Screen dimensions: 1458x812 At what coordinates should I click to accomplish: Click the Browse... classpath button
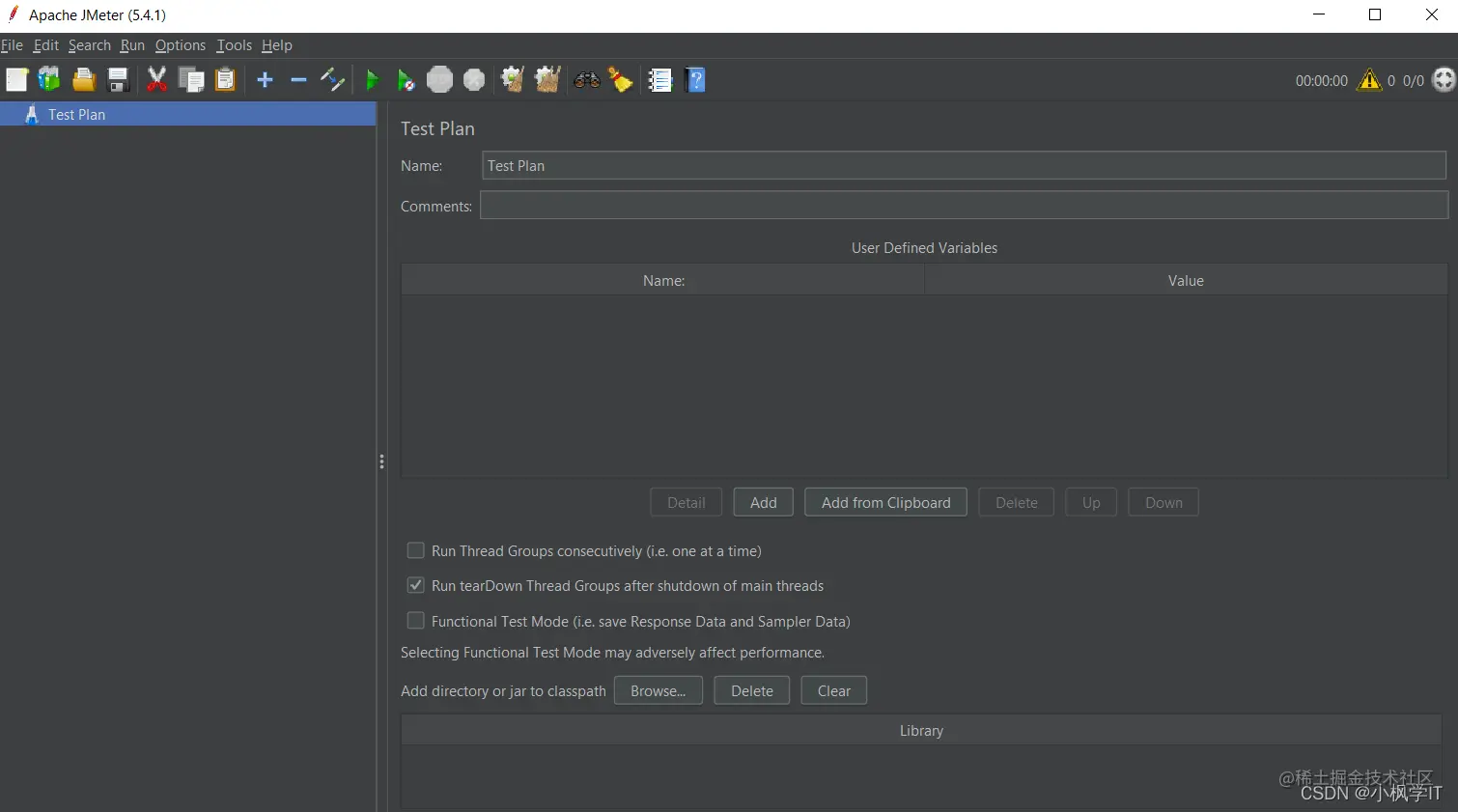[658, 690]
